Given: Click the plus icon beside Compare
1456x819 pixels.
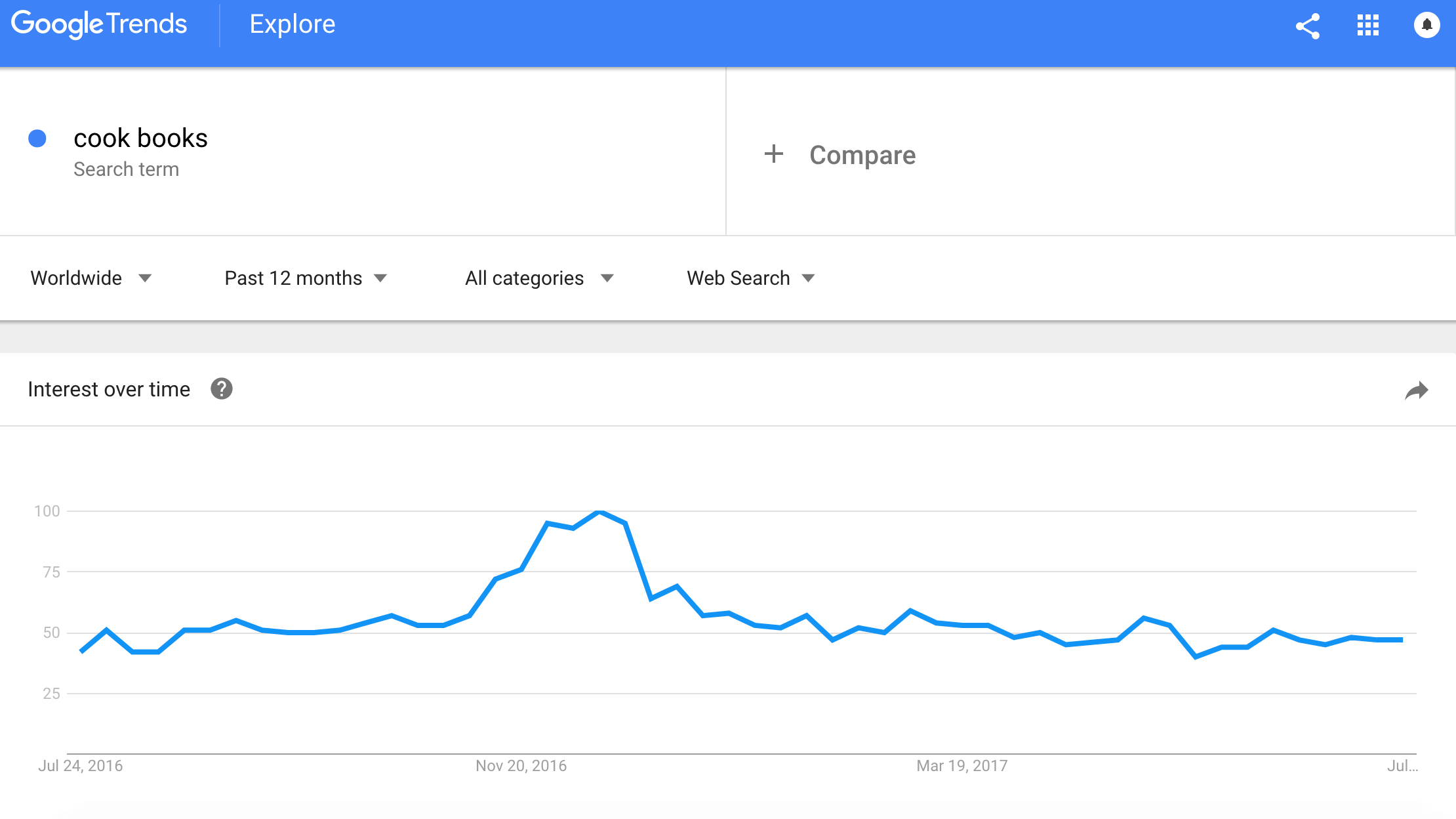Looking at the screenshot, I should point(774,154).
